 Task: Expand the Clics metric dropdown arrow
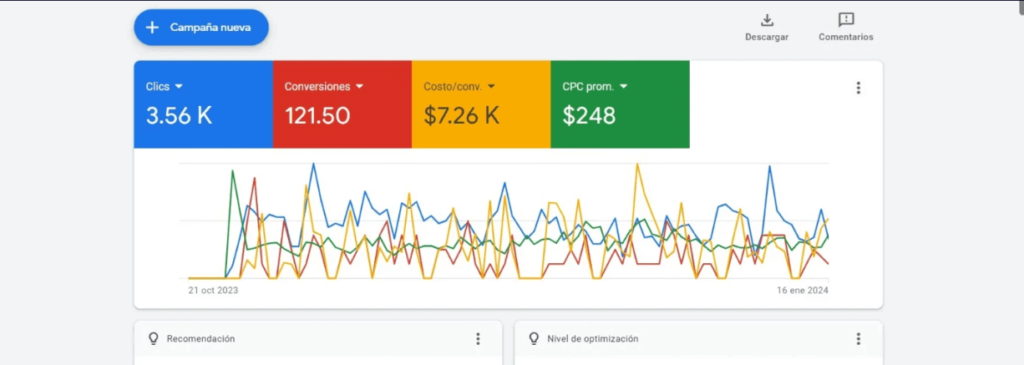pyautogui.click(x=179, y=87)
